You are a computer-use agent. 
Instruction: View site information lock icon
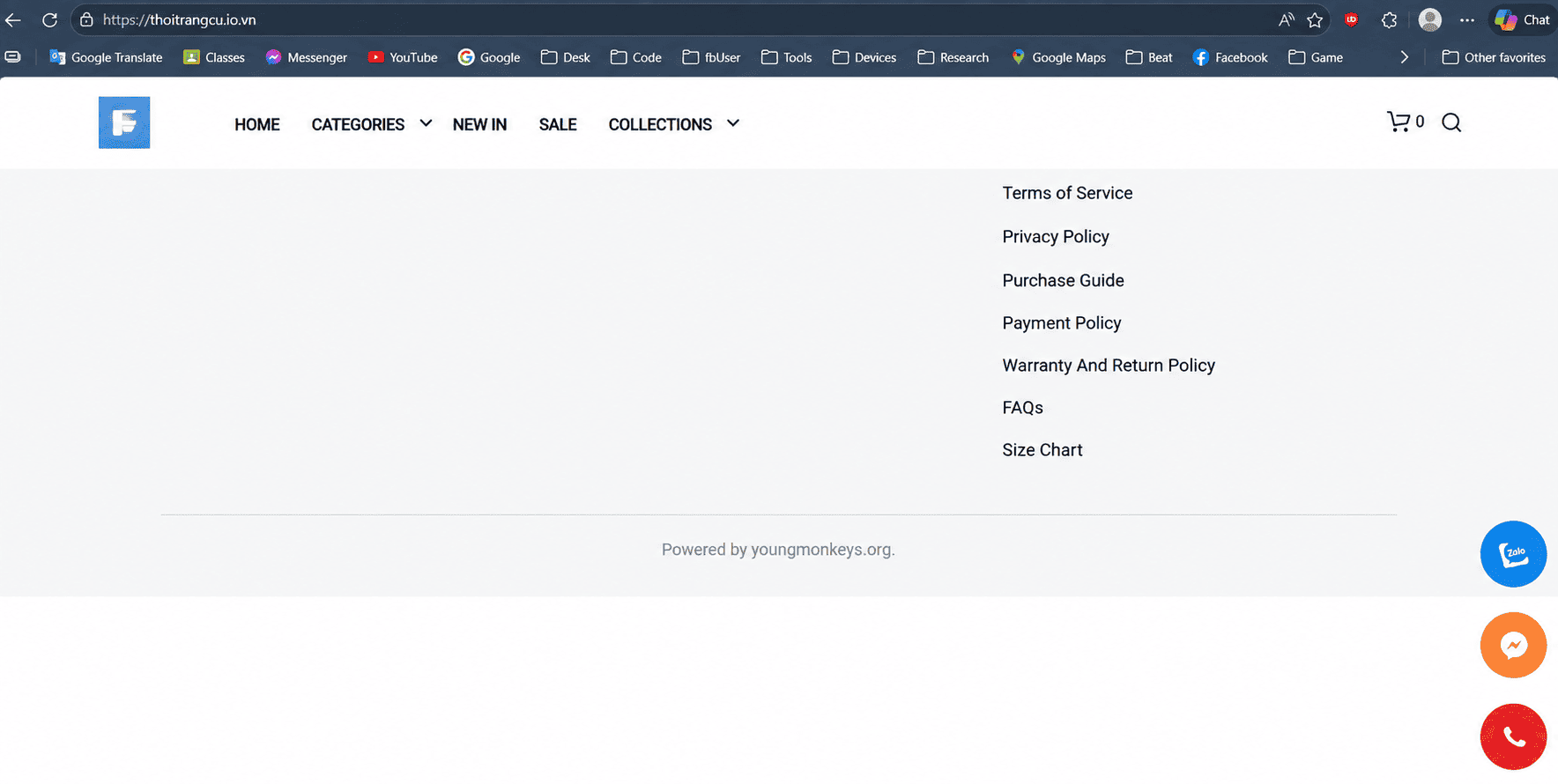point(86,19)
